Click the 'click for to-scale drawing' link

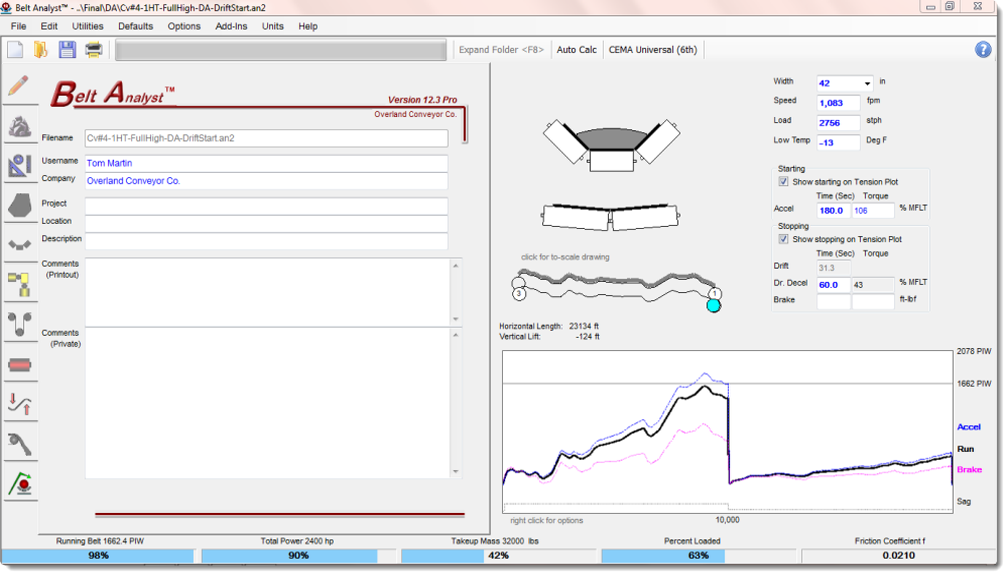(565, 257)
